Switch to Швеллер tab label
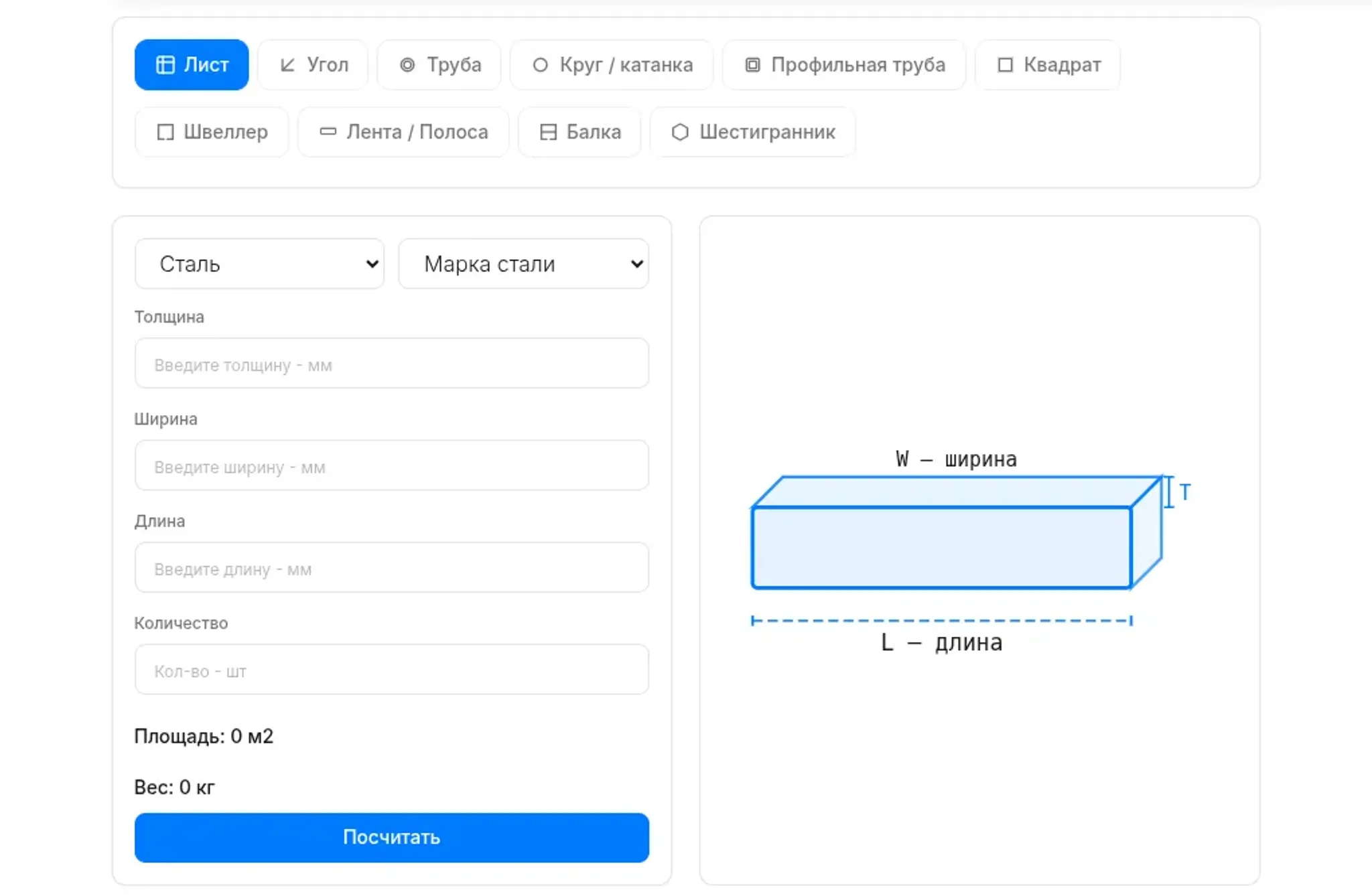1372x896 pixels. tap(226, 132)
